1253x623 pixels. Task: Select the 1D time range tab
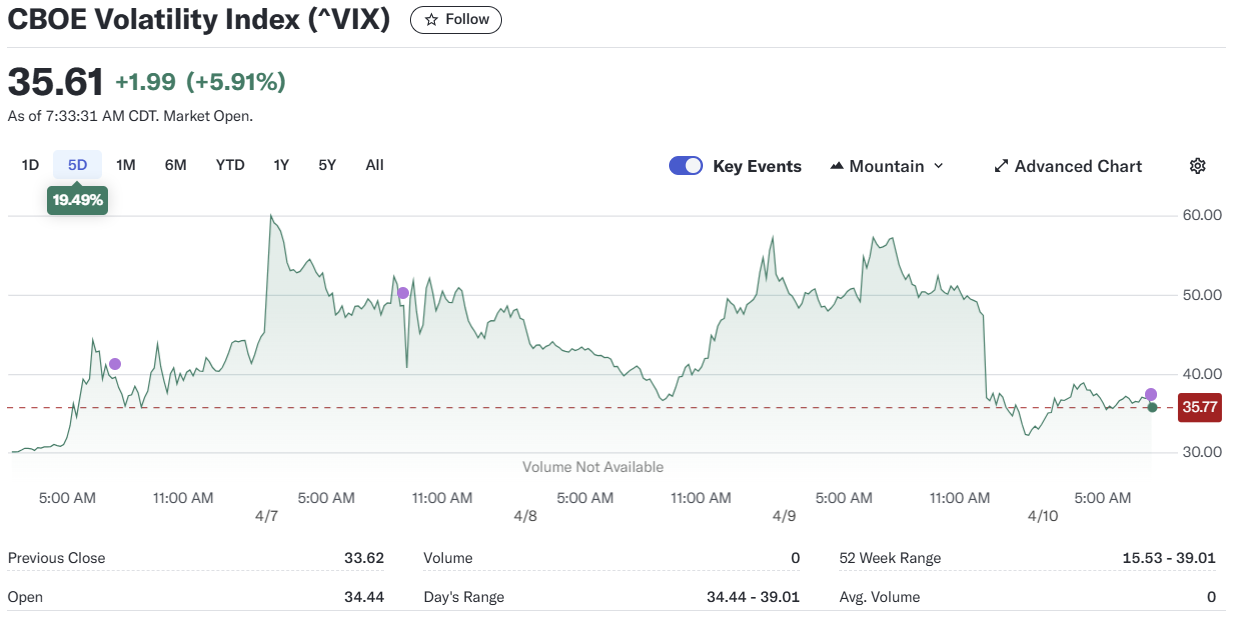(x=30, y=165)
